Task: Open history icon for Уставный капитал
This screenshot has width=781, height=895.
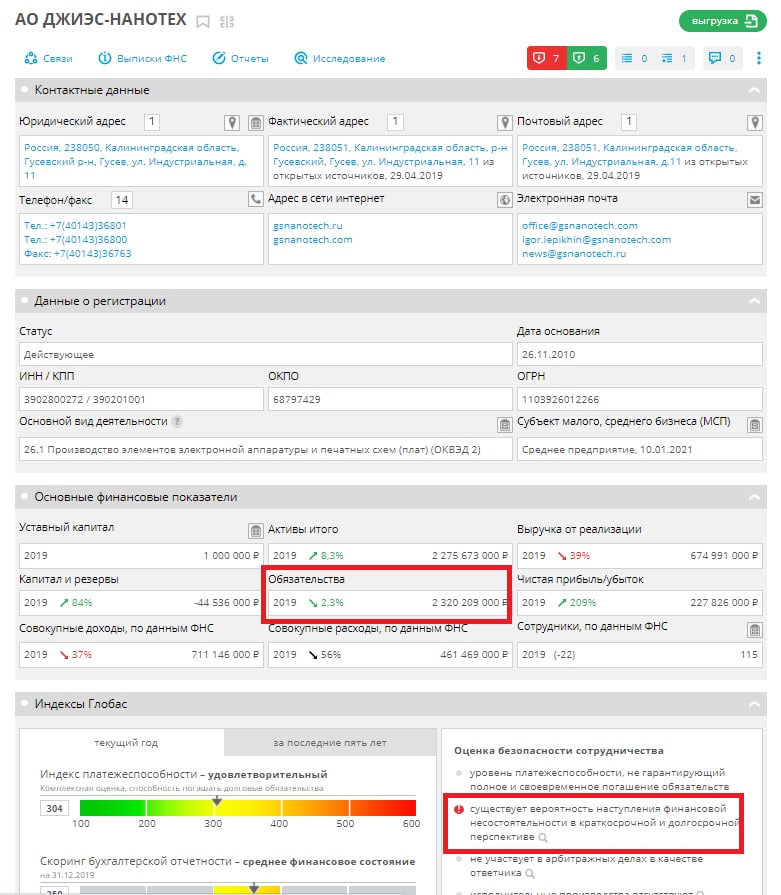Action: coord(256,530)
